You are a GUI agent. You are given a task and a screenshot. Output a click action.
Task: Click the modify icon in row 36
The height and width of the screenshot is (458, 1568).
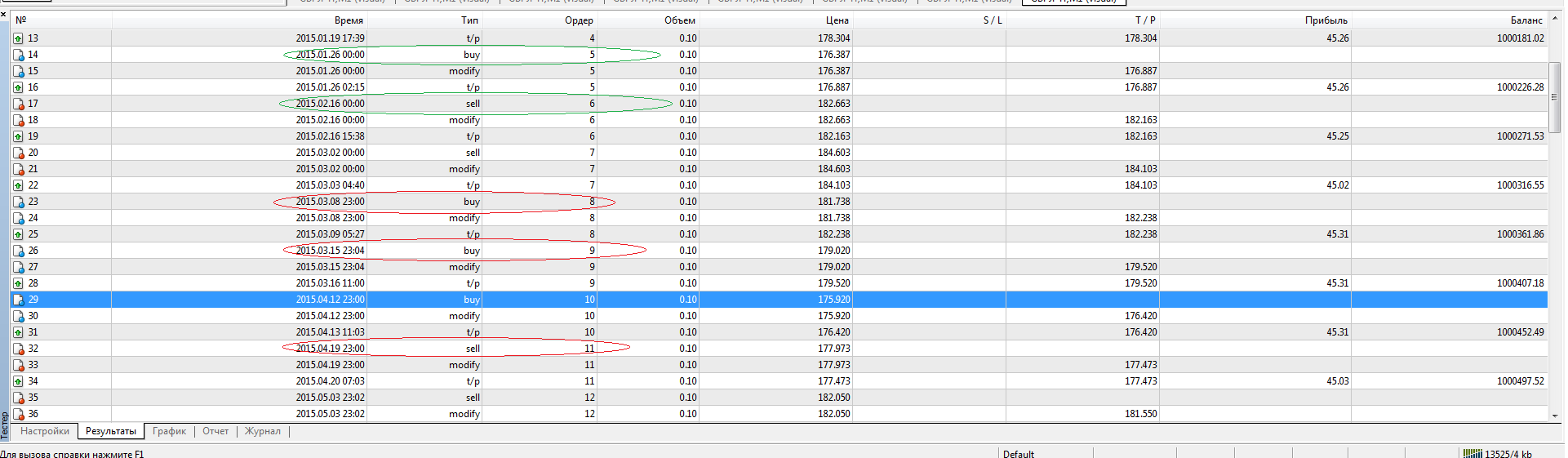[18, 414]
